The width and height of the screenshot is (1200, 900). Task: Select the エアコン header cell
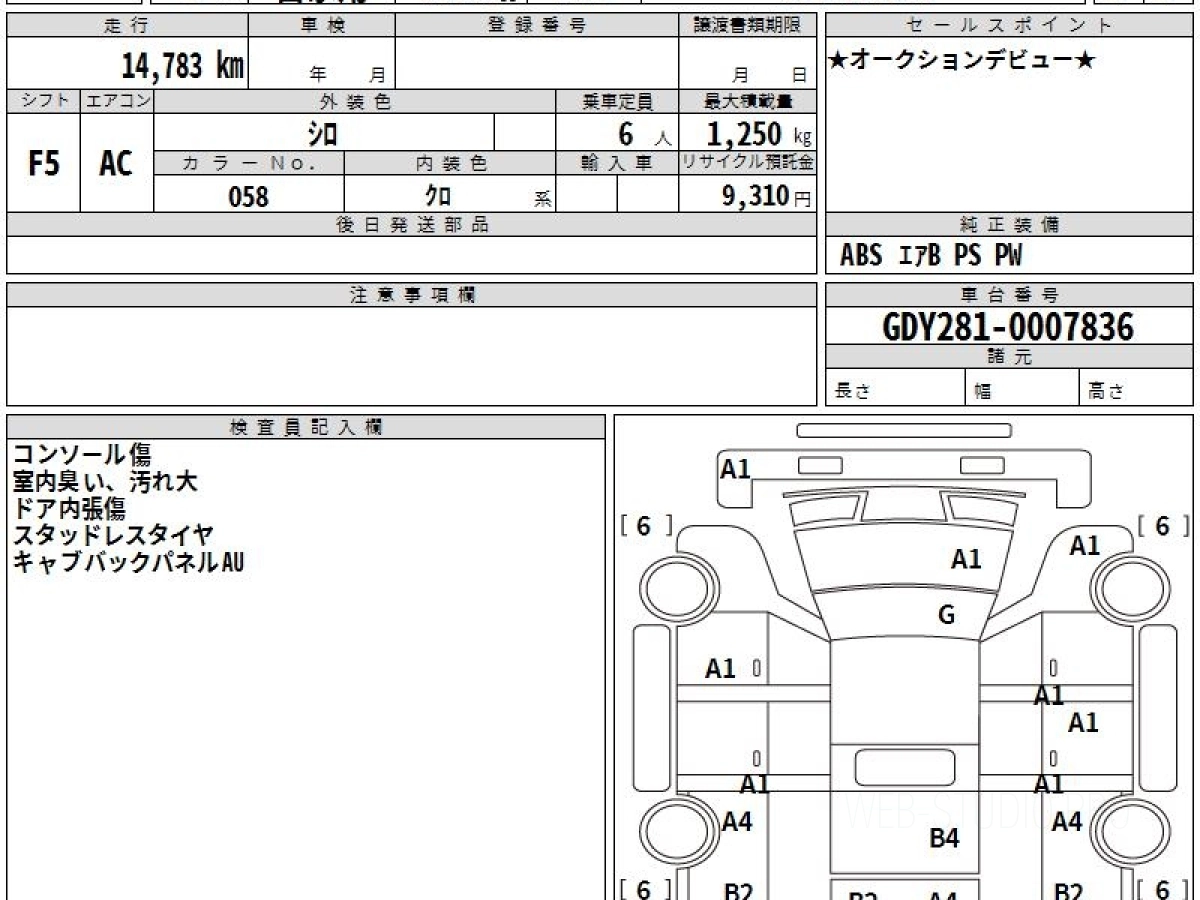coord(117,101)
